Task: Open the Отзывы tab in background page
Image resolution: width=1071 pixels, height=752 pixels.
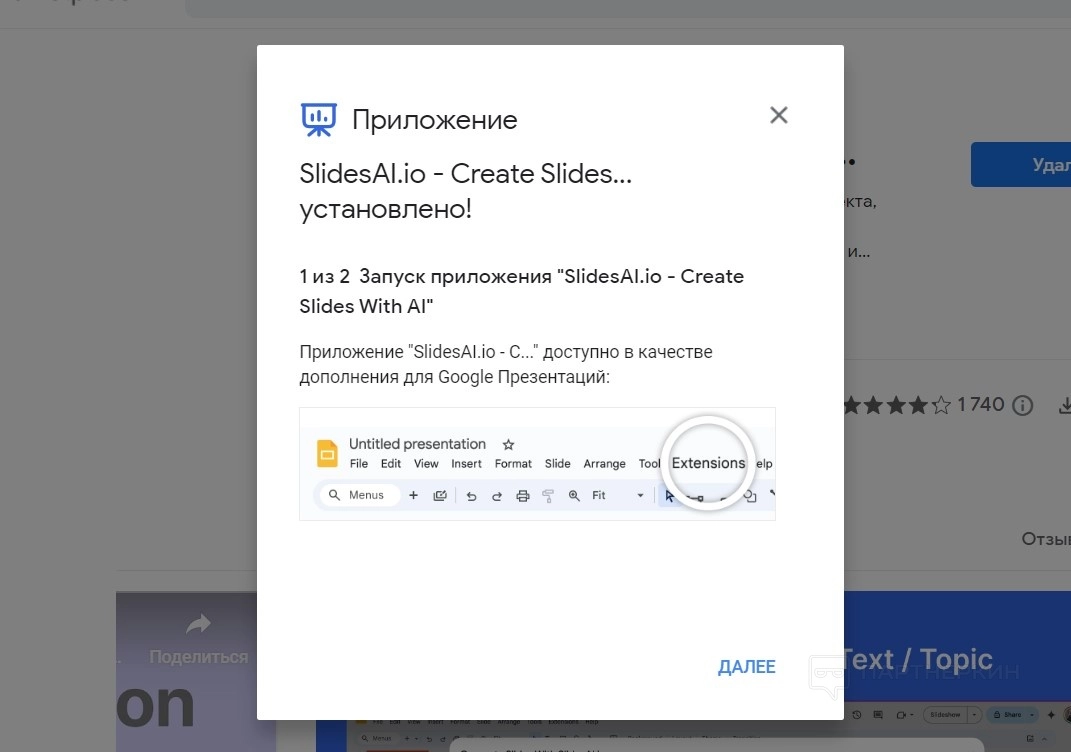Action: (1046, 539)
